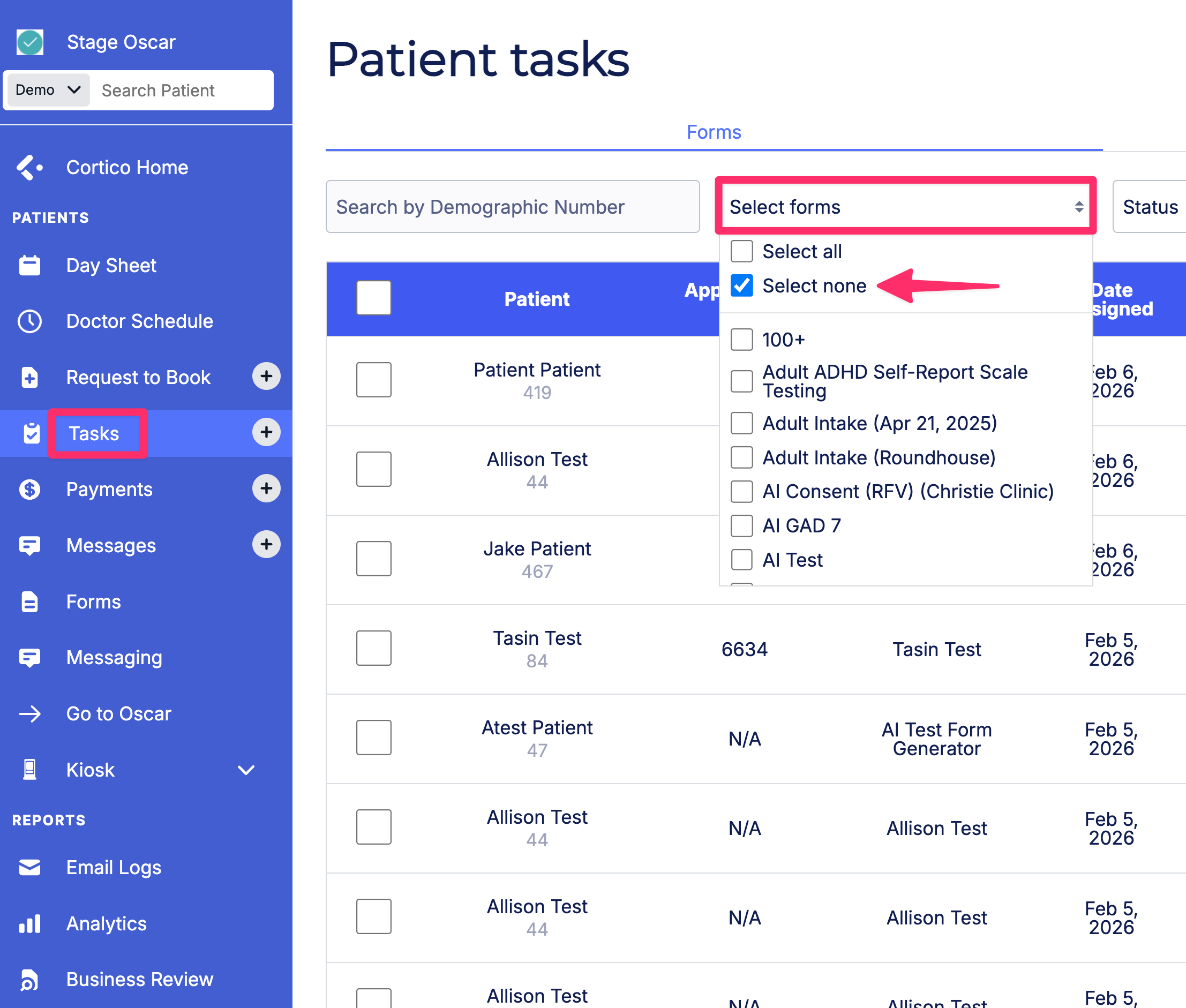Click plus icon next to Payments
The image size is (1186, 1008).
pos(266,488)
